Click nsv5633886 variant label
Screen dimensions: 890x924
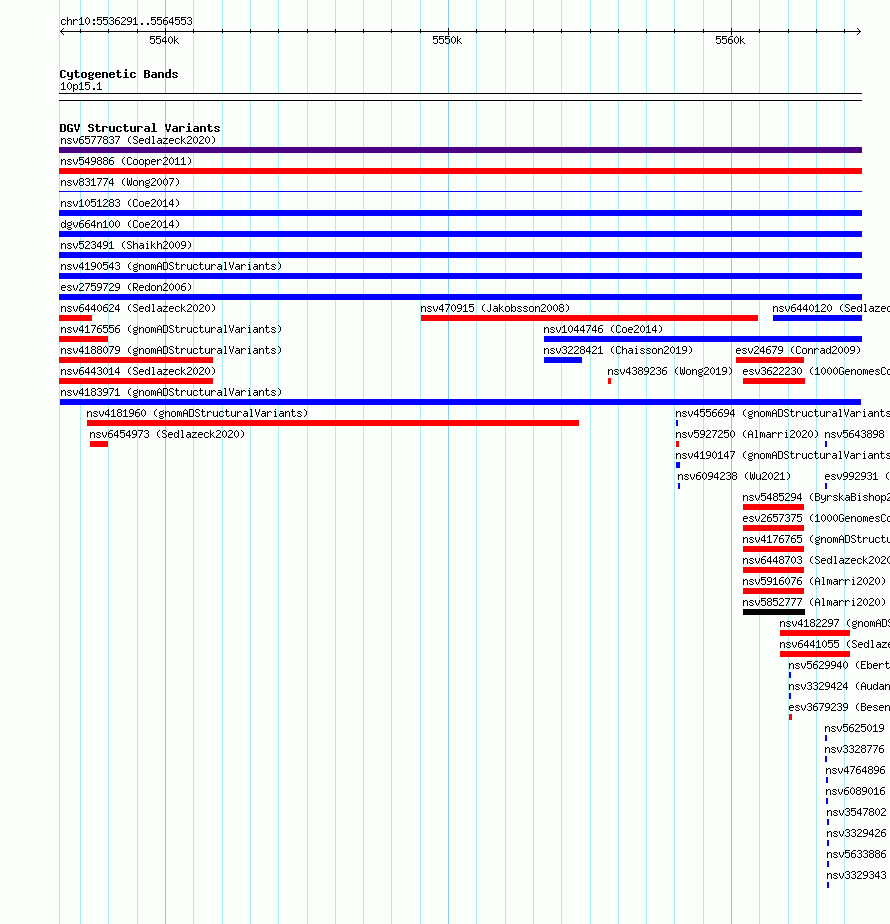[856, 854]
